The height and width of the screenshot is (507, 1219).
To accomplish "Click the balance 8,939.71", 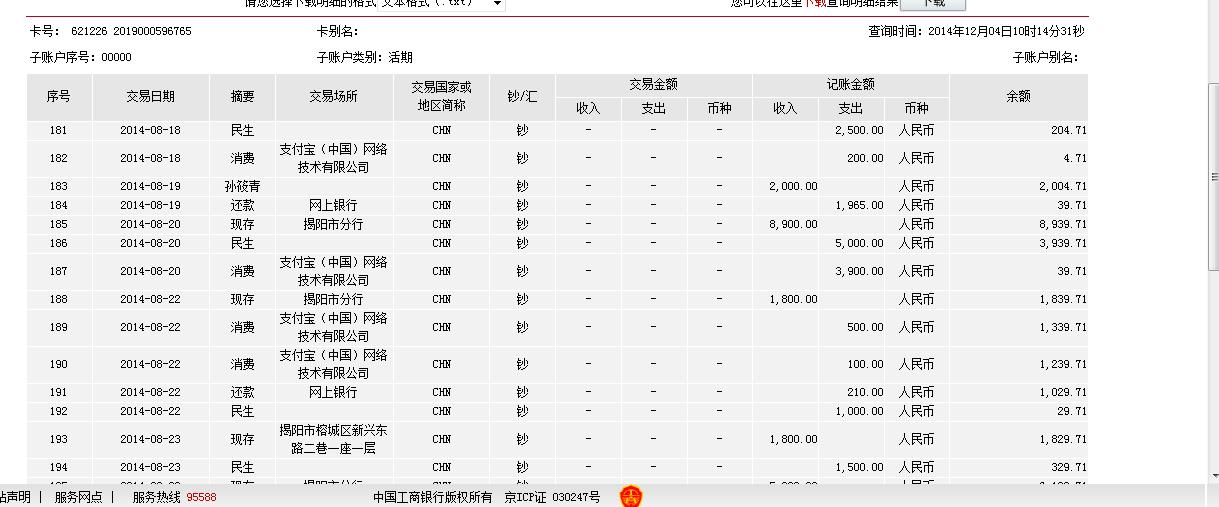I will (1062, 224).
